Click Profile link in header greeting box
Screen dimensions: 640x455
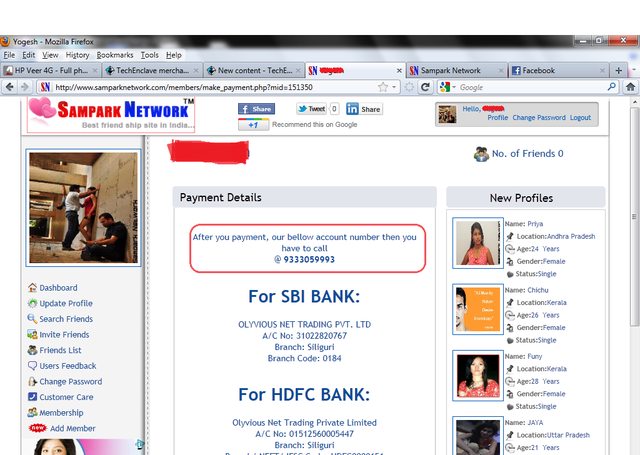498,118
